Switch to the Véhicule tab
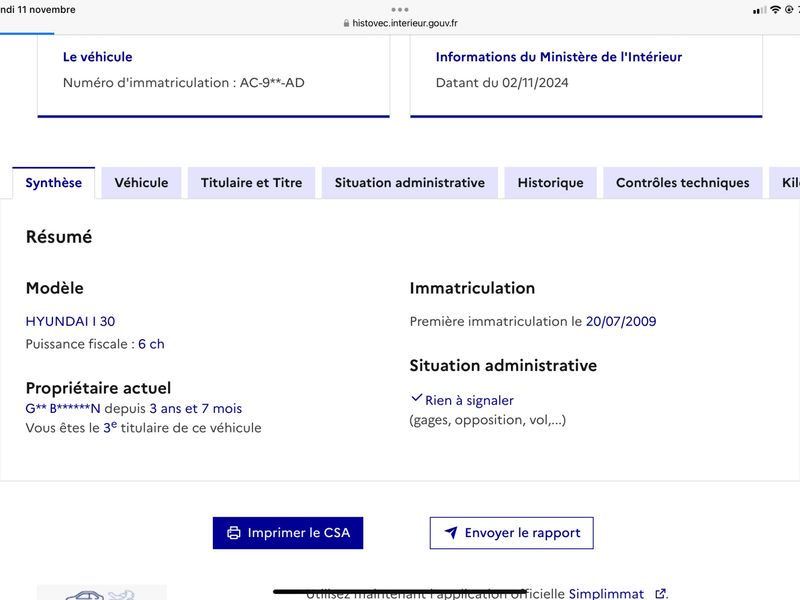800x600 pixels. (x=141, y=183)
